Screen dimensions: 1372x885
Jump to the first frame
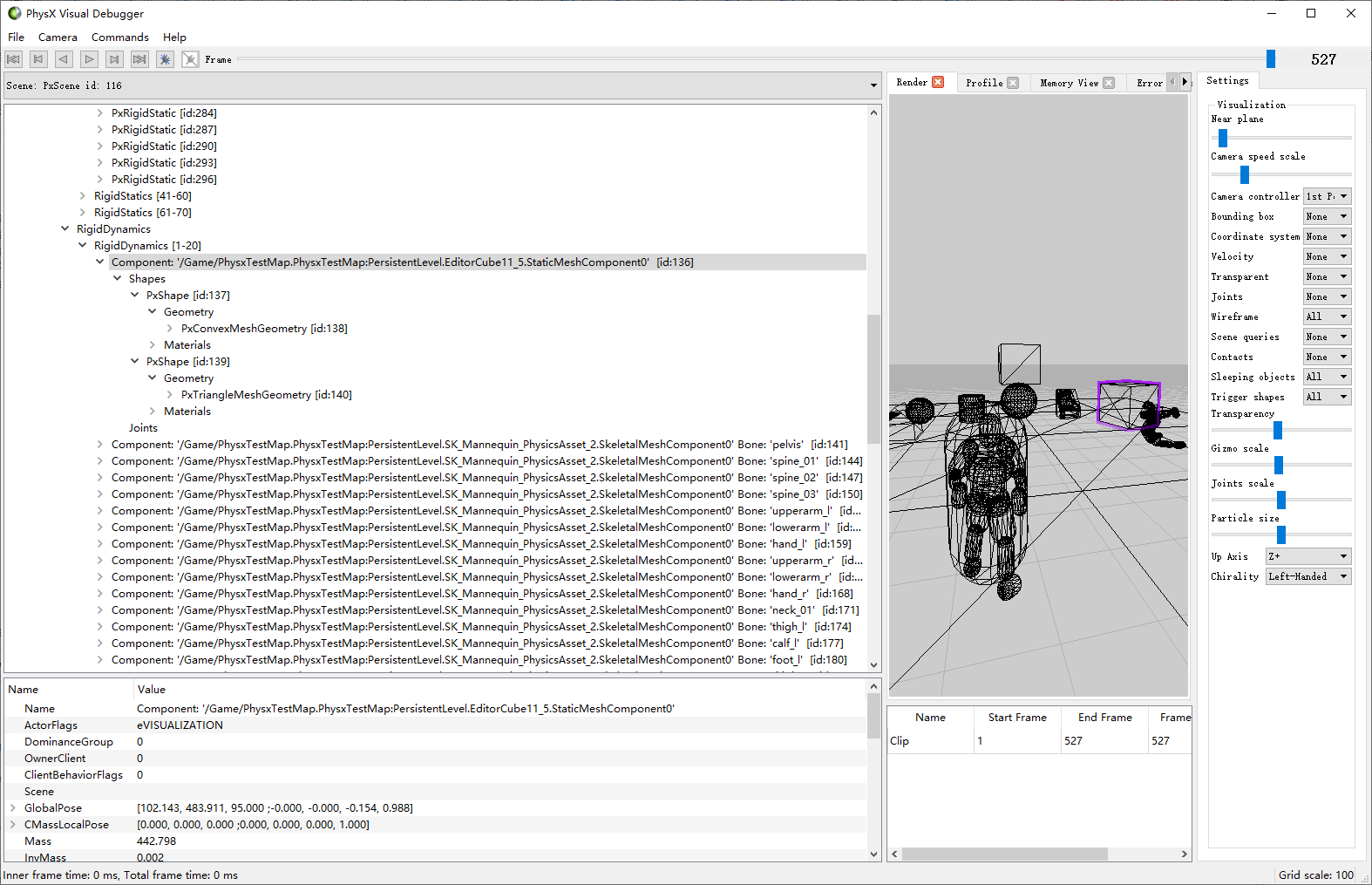[x=13, y=59]
